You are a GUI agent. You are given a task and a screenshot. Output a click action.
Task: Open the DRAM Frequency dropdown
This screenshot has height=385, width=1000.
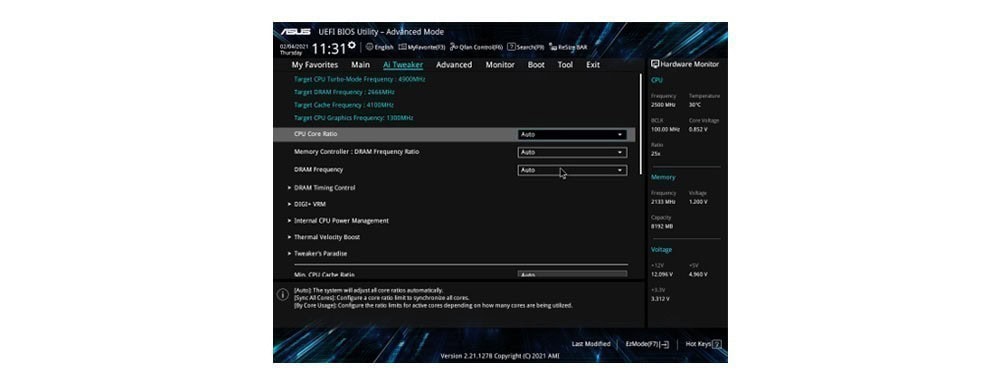[x=572, y=170]
